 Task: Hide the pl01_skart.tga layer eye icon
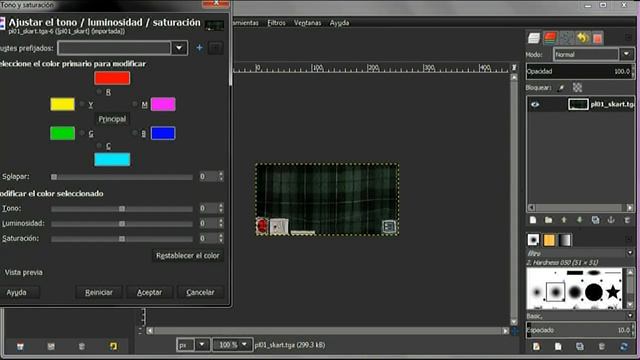pos(535,104)
